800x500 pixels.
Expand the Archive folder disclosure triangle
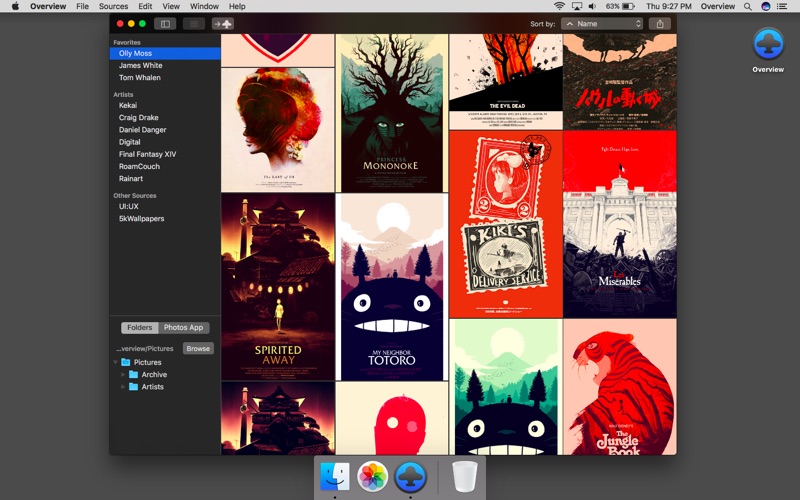click(x=123, y=374)
